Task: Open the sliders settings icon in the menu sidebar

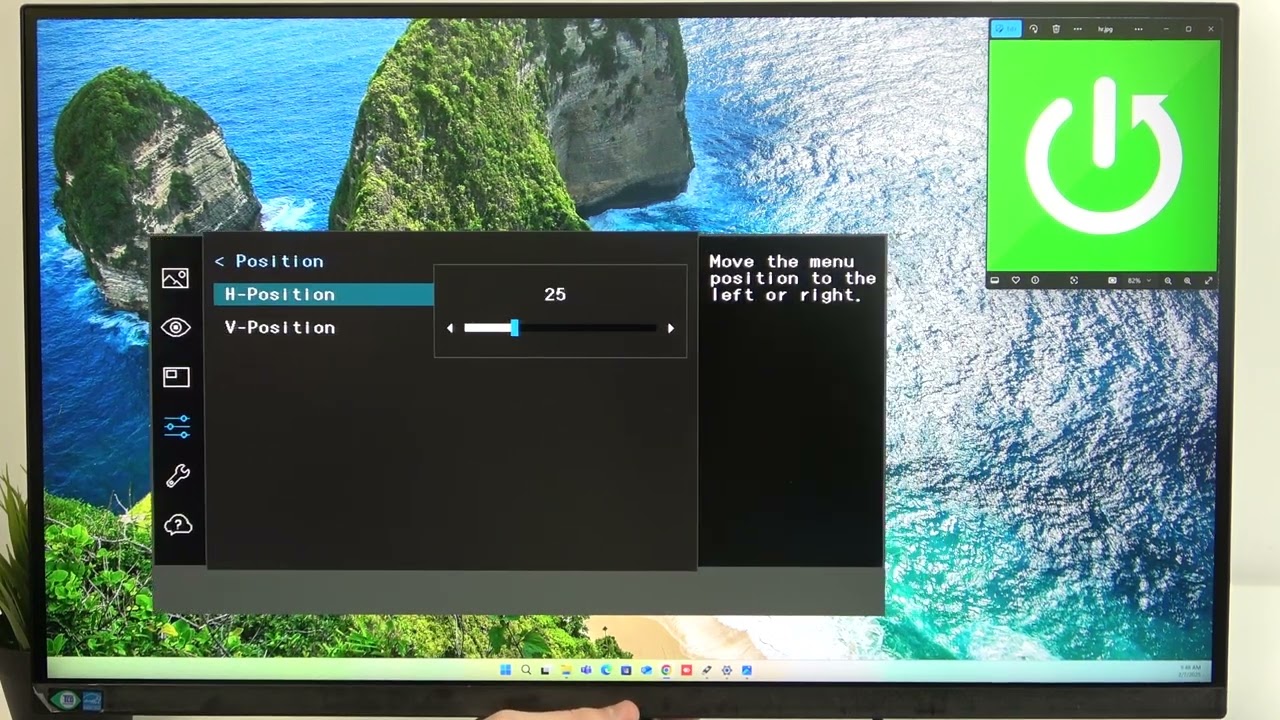Action: pyautogui.click(x=177, y=427)
